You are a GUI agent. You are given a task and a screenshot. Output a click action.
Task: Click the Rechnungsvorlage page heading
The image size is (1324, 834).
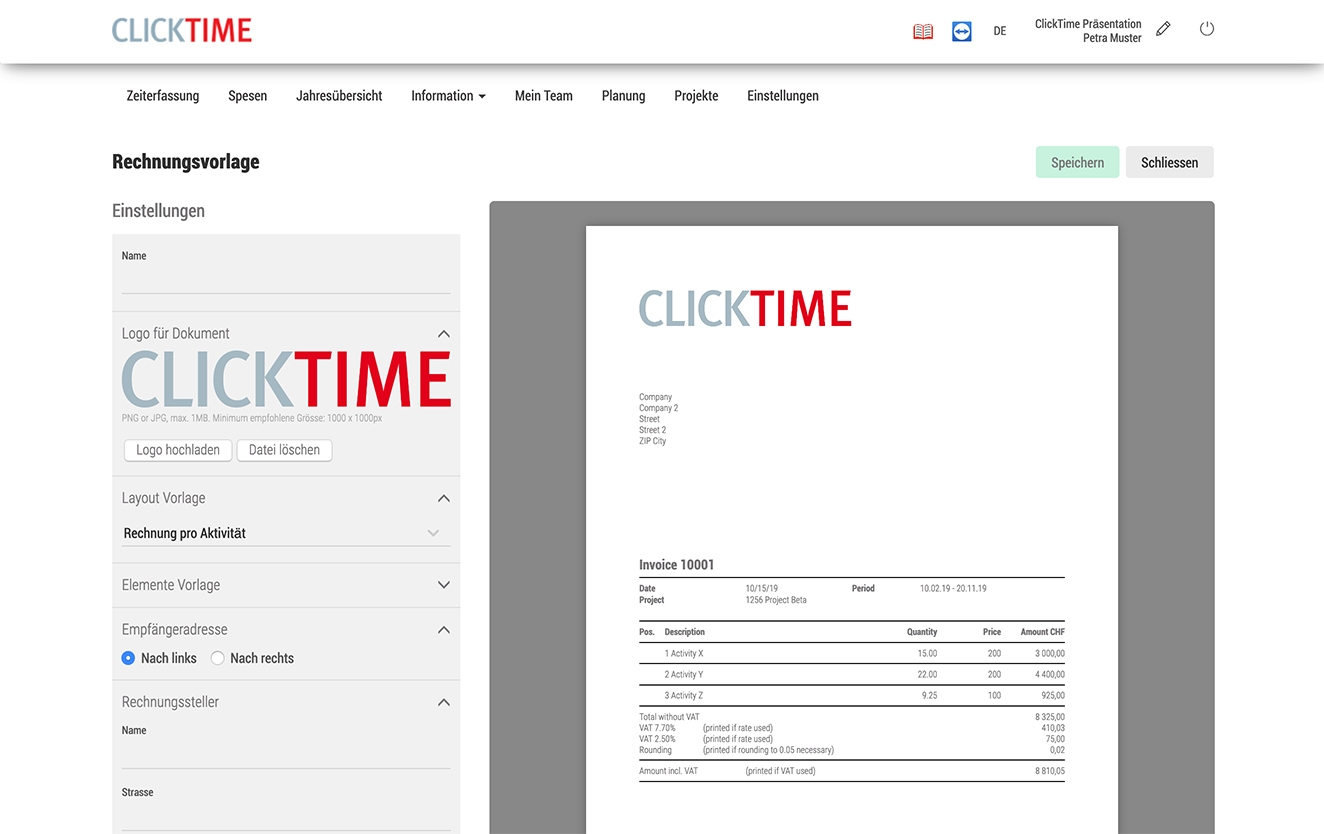186,162
